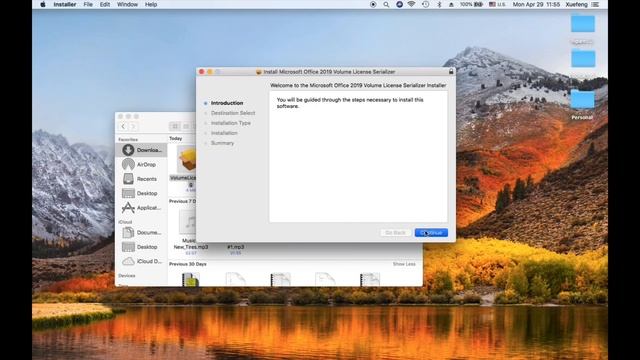Click the Finder back arrow button

[x=123, y=127]
